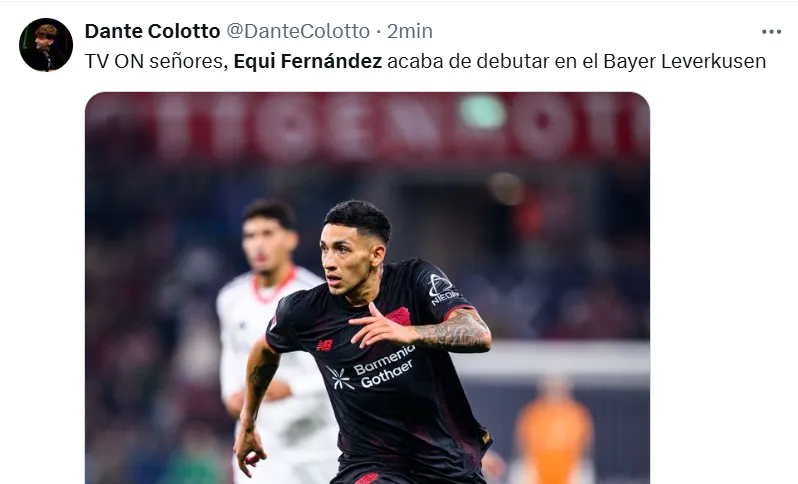Image resolution: width=798 pixels, height=484 pixels.
Task: Select the bold Equi Fernández text
Action: click(307, 61)
